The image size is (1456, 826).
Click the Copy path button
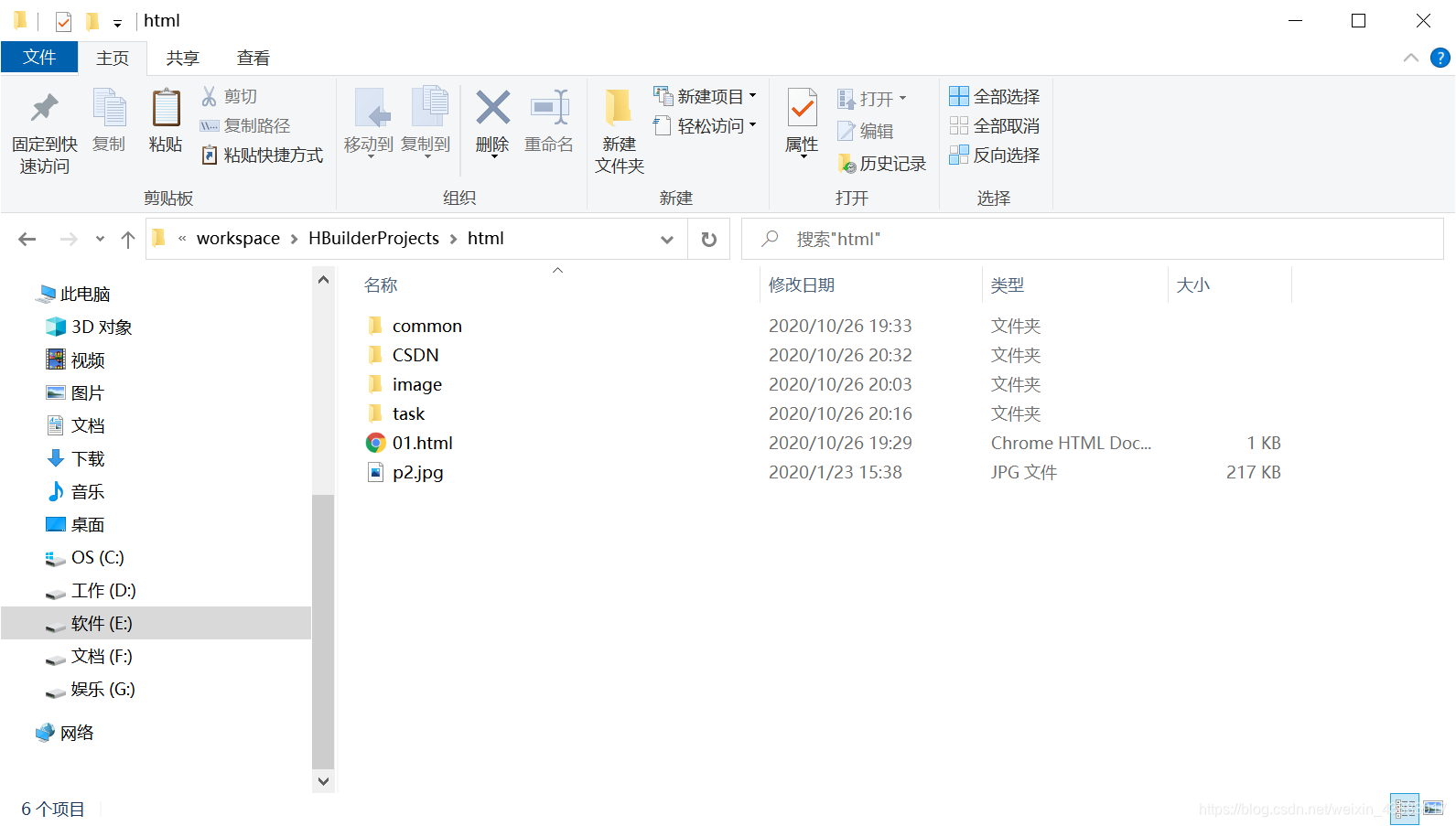click(245, 125)
